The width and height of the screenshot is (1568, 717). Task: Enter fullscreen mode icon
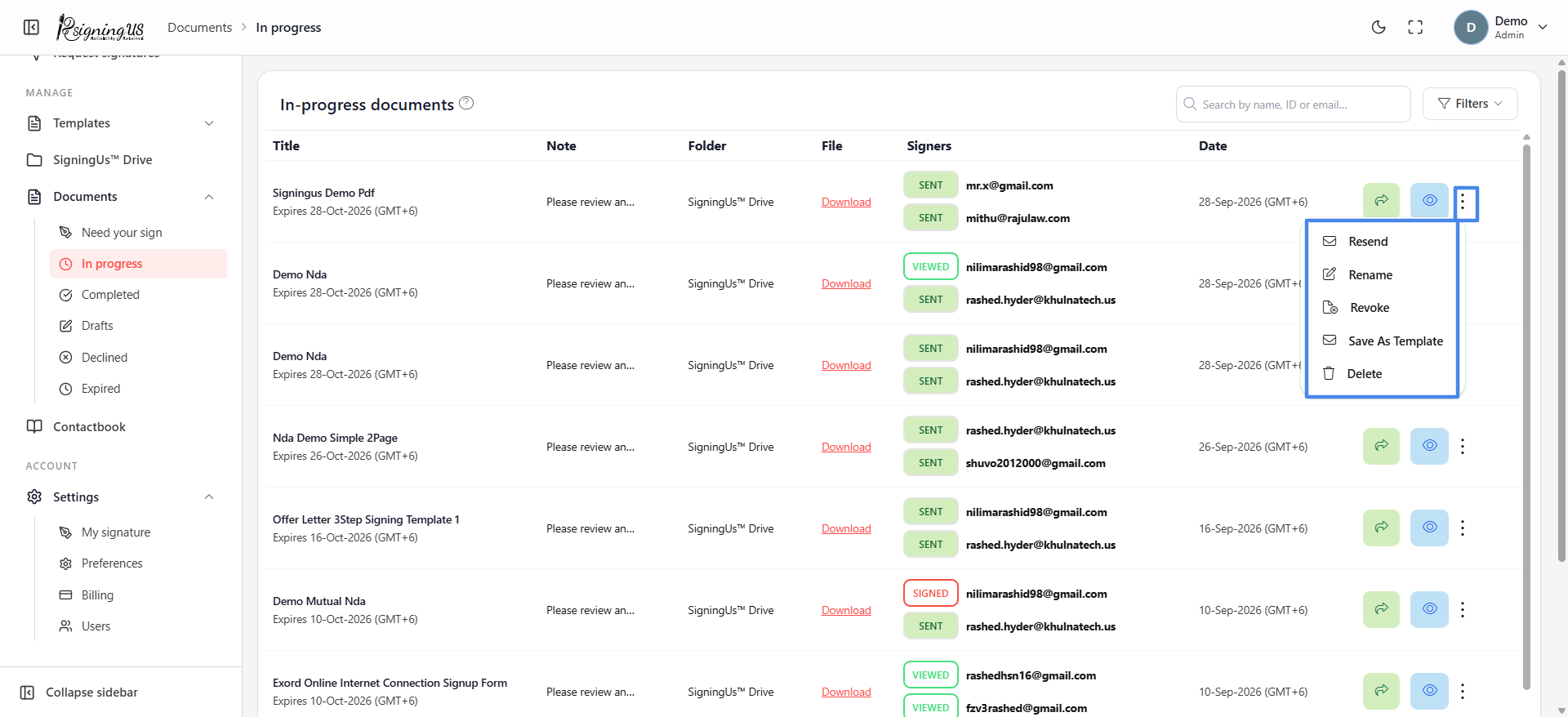tap(1415, 27)
